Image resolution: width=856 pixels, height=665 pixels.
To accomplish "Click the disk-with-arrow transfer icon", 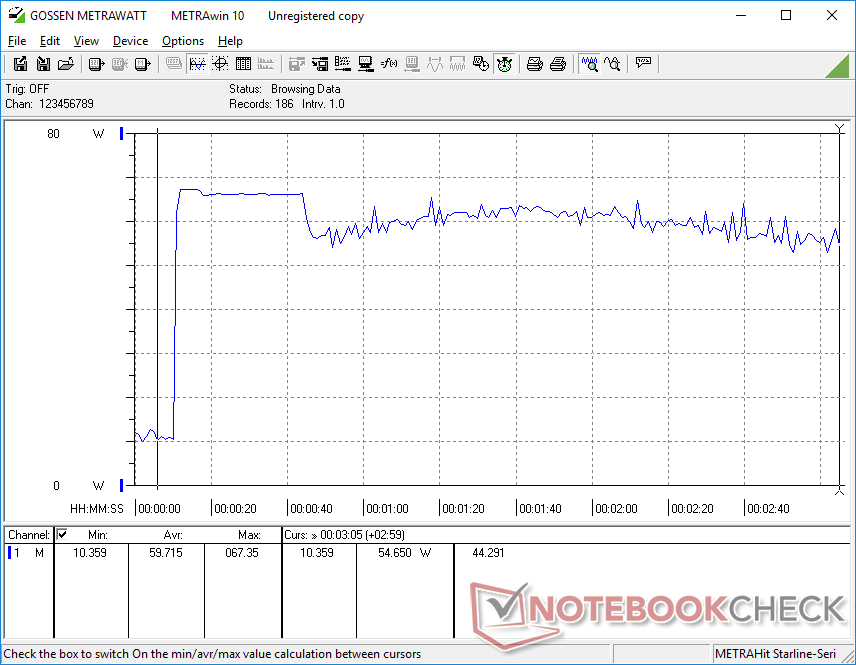I will pos(320,64).
